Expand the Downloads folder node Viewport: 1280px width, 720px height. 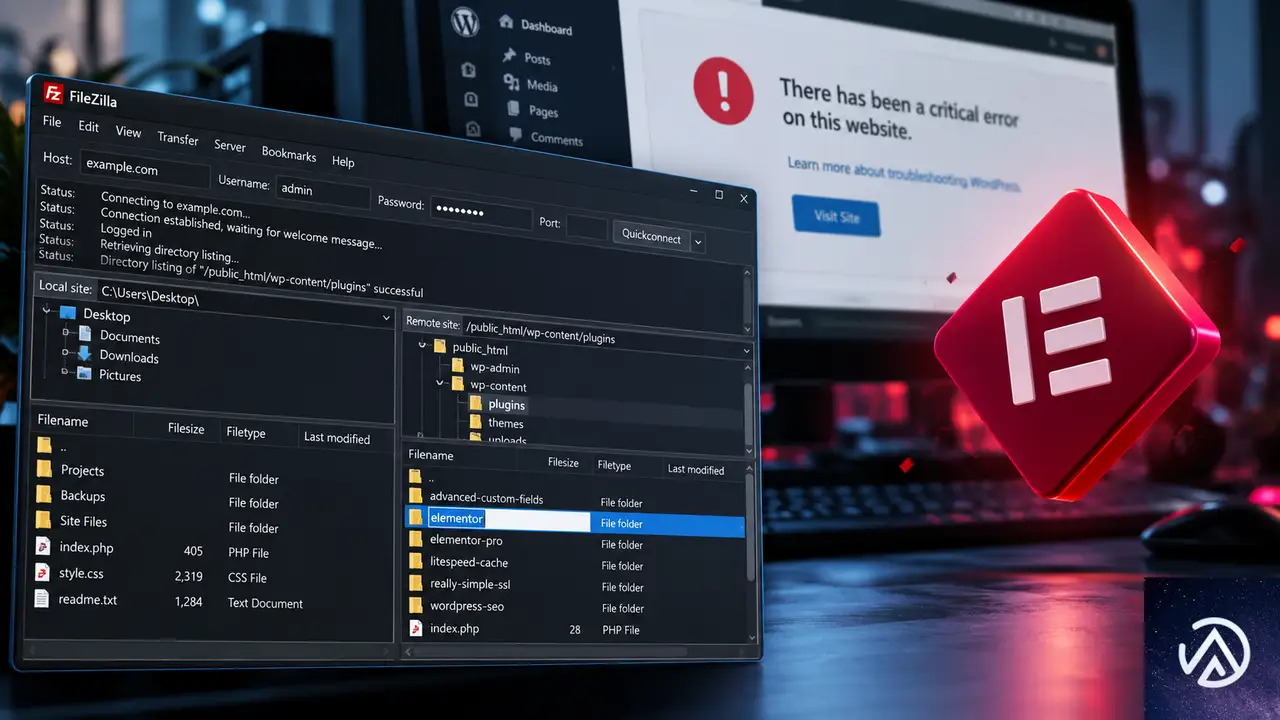[65, 354]
